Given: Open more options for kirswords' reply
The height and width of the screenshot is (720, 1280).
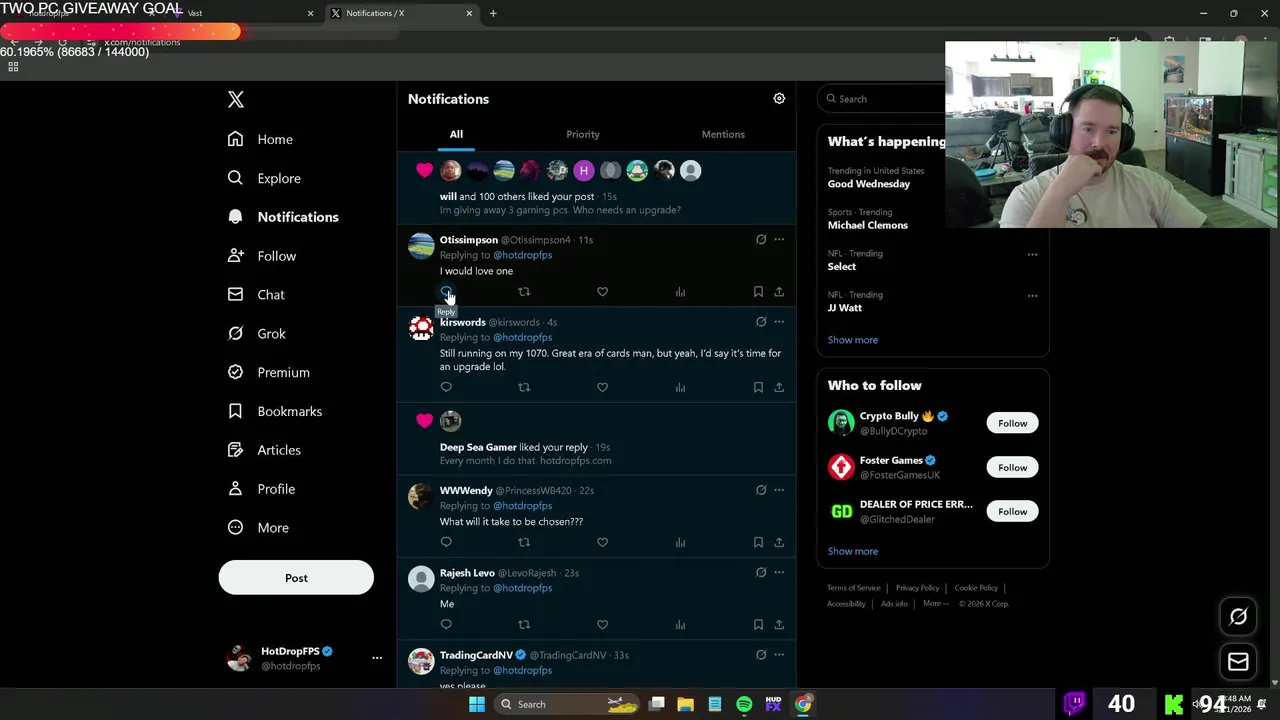Looking at the screenshot, I should pyautogui.click(x=779, y=322).
